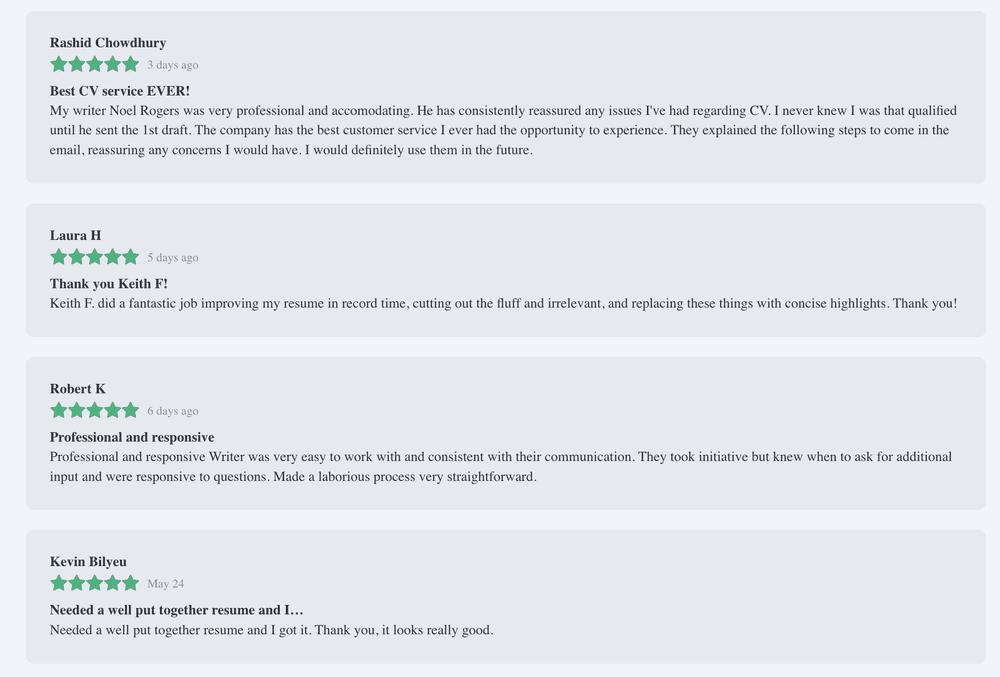Click the 'Professional and responsive' review title
Image resolution: width=1000 pixels, height=677 pixels.
tap(132, 437)
